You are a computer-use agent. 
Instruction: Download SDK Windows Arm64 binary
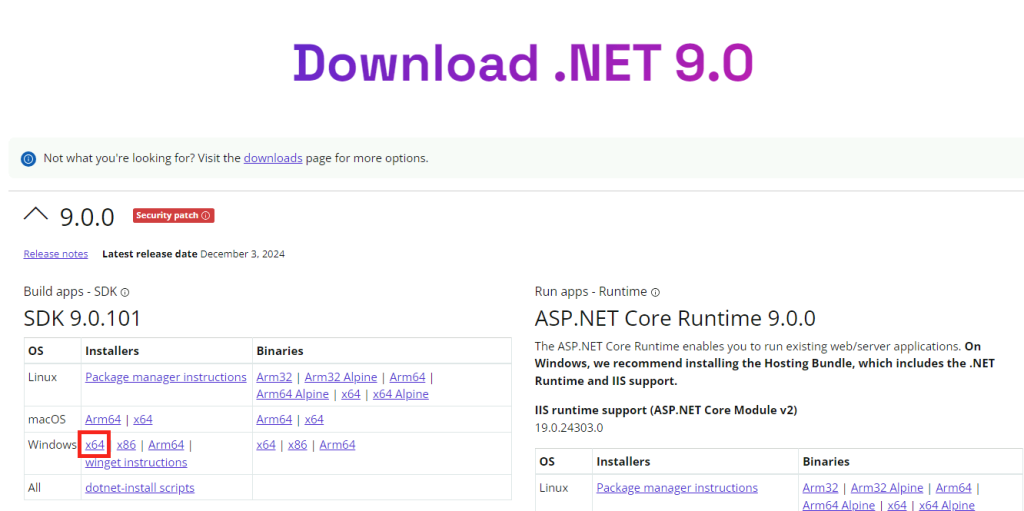(x=338, y=445)
